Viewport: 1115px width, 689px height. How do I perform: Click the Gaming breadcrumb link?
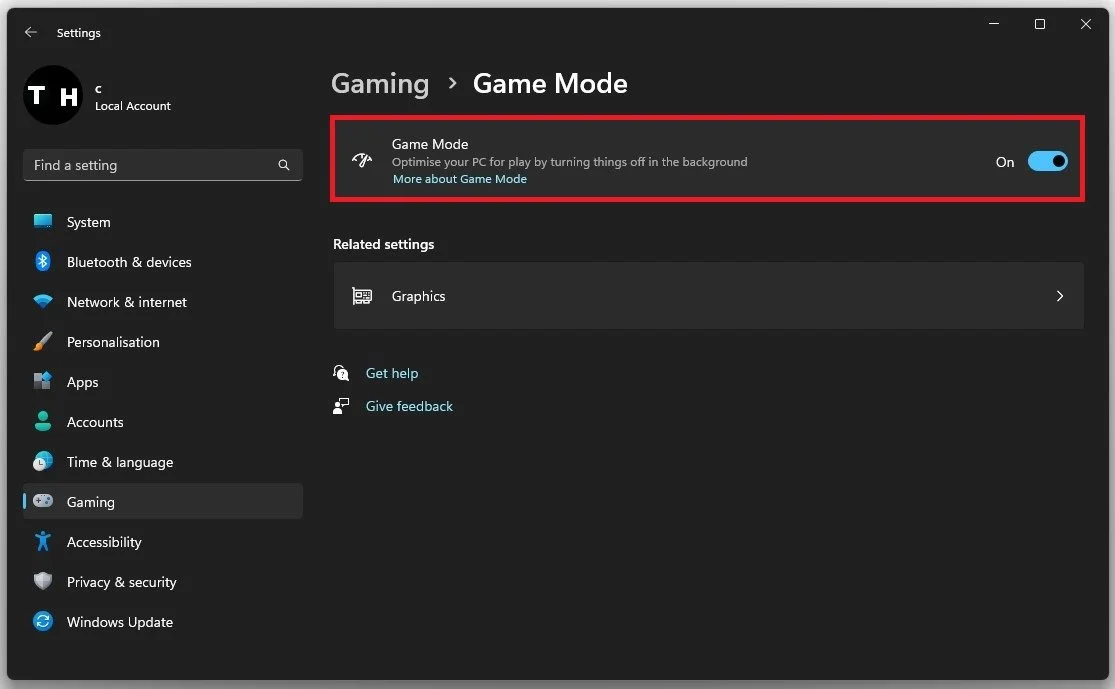tap(380, 84)
